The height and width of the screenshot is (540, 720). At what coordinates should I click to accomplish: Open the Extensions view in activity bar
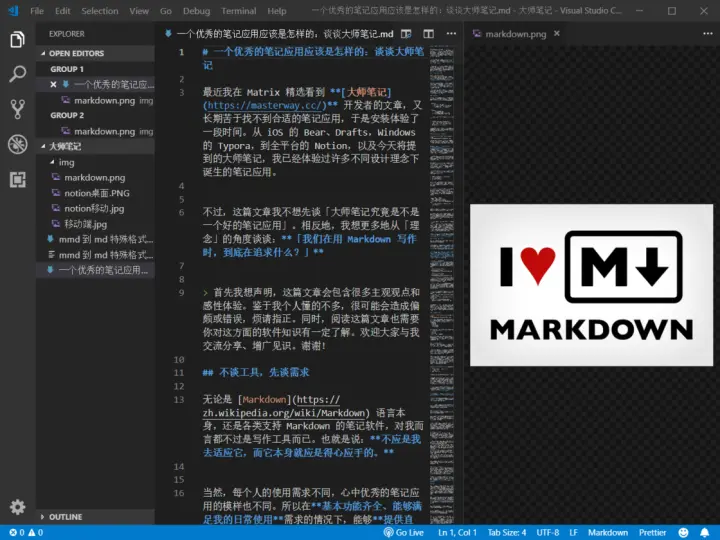click(17, 180)
